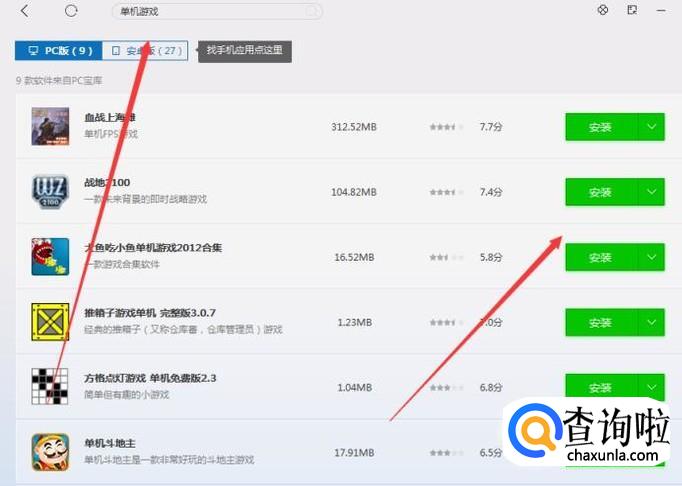Click the 16.52MB size text

[x=354, y=257]
